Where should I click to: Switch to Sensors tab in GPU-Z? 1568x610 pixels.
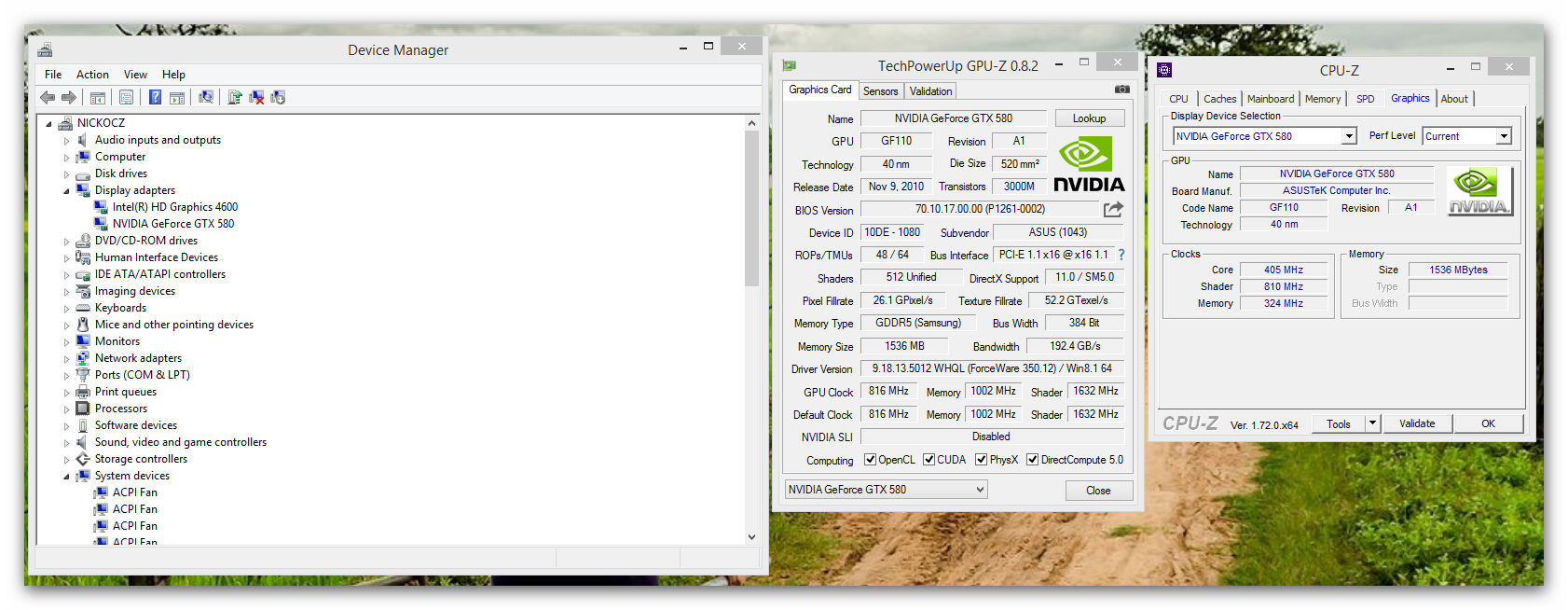pyautogui.click(x=880, y=91)
